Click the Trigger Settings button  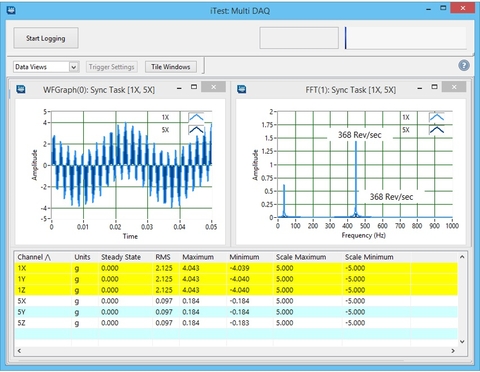[x=111, y=67]
